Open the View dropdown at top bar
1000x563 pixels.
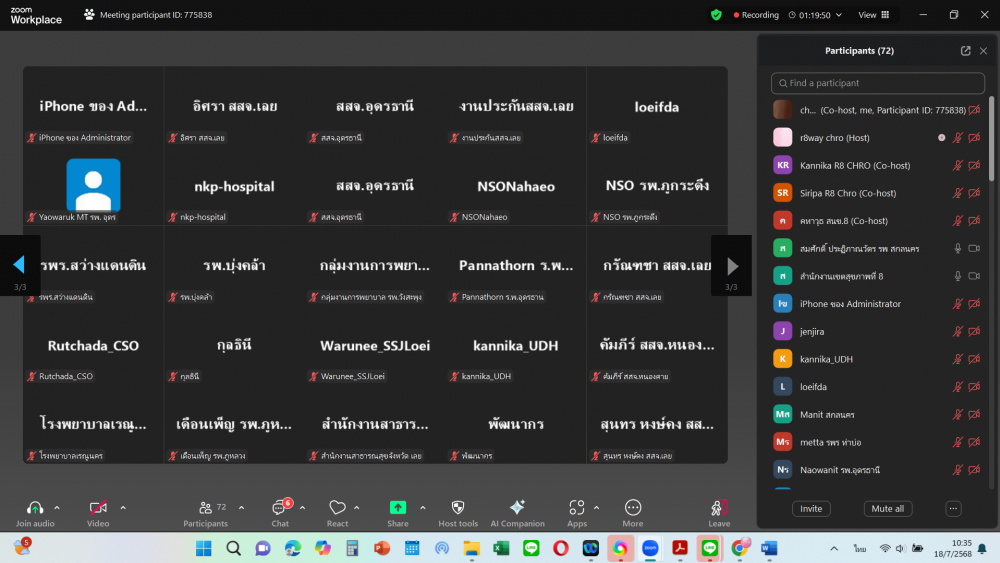click(x=872, y=15)
